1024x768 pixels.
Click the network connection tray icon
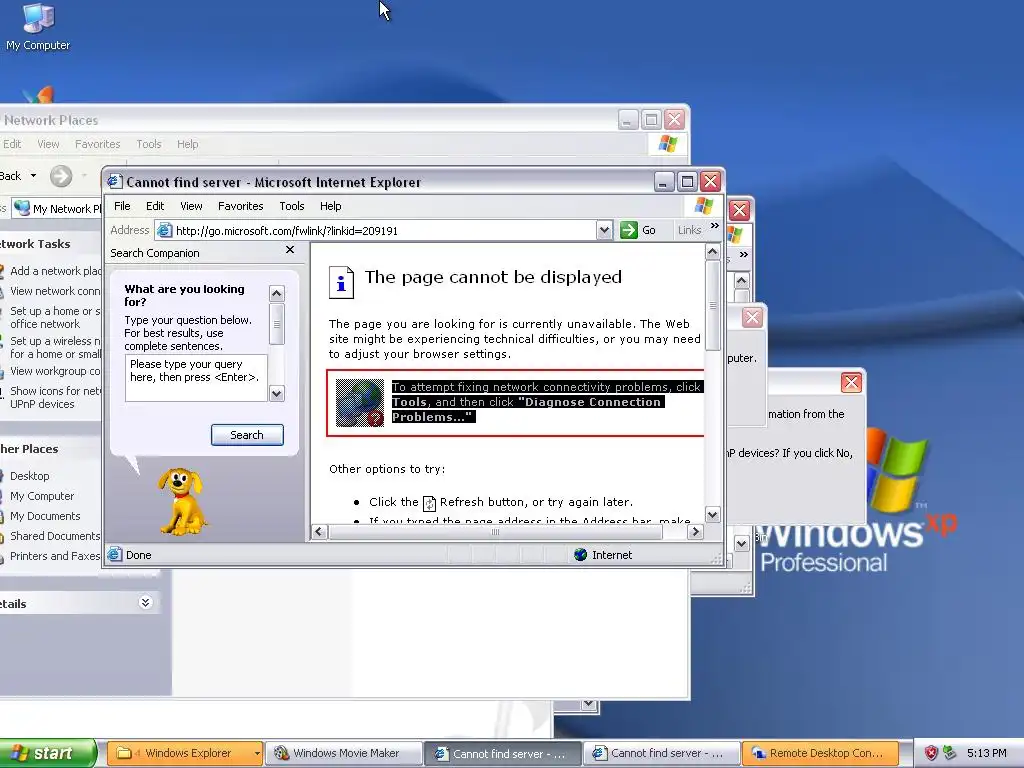coord(950,753)
